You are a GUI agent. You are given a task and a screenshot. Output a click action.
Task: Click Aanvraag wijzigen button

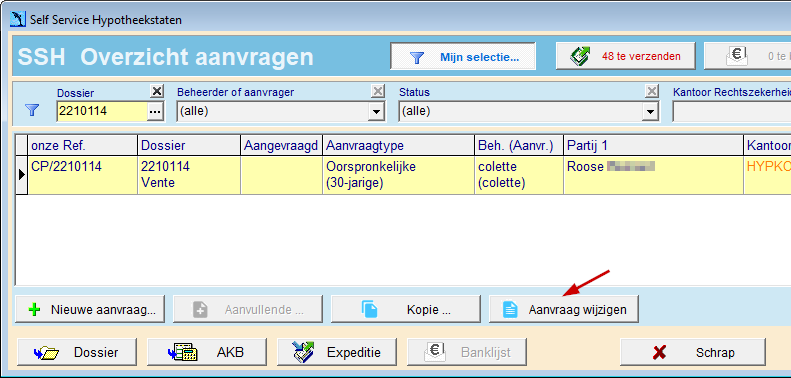click(x=563, y=309)
